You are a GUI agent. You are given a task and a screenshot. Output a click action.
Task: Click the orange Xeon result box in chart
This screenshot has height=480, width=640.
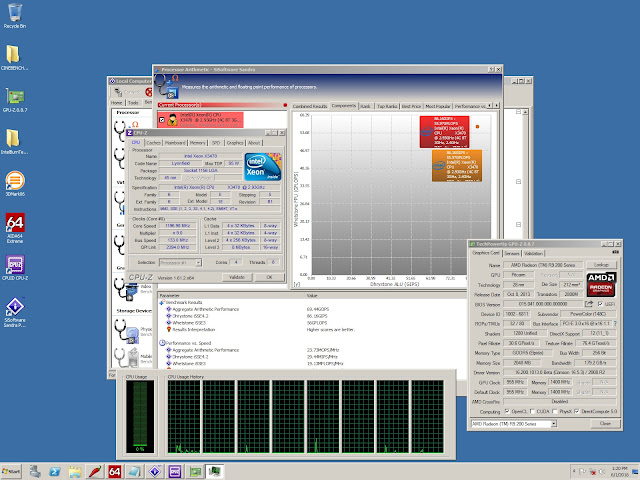click(x=457, y=165)
